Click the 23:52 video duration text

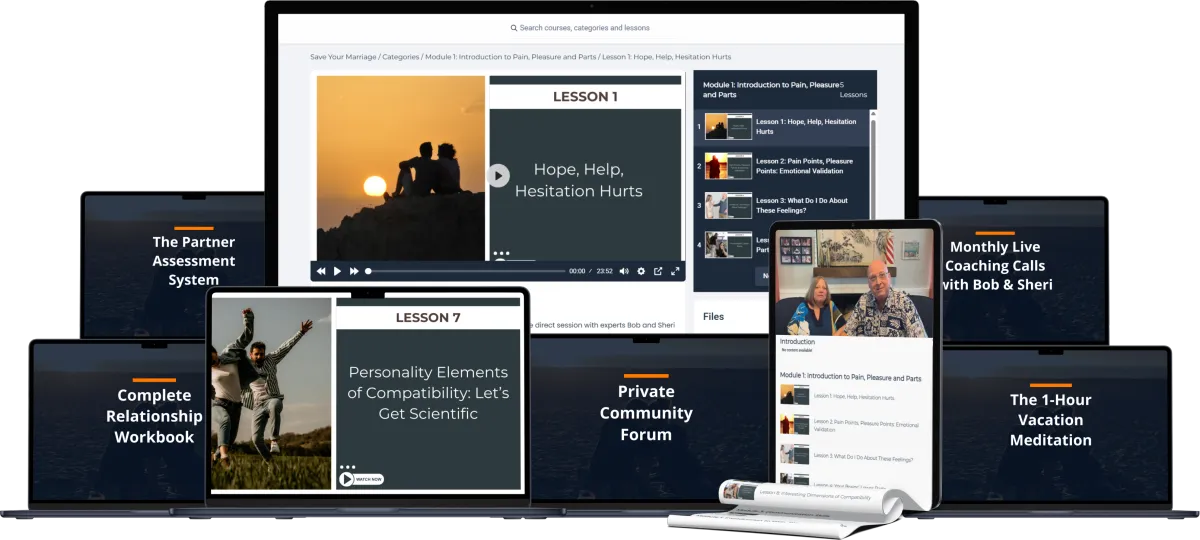[x=604, y=271]
